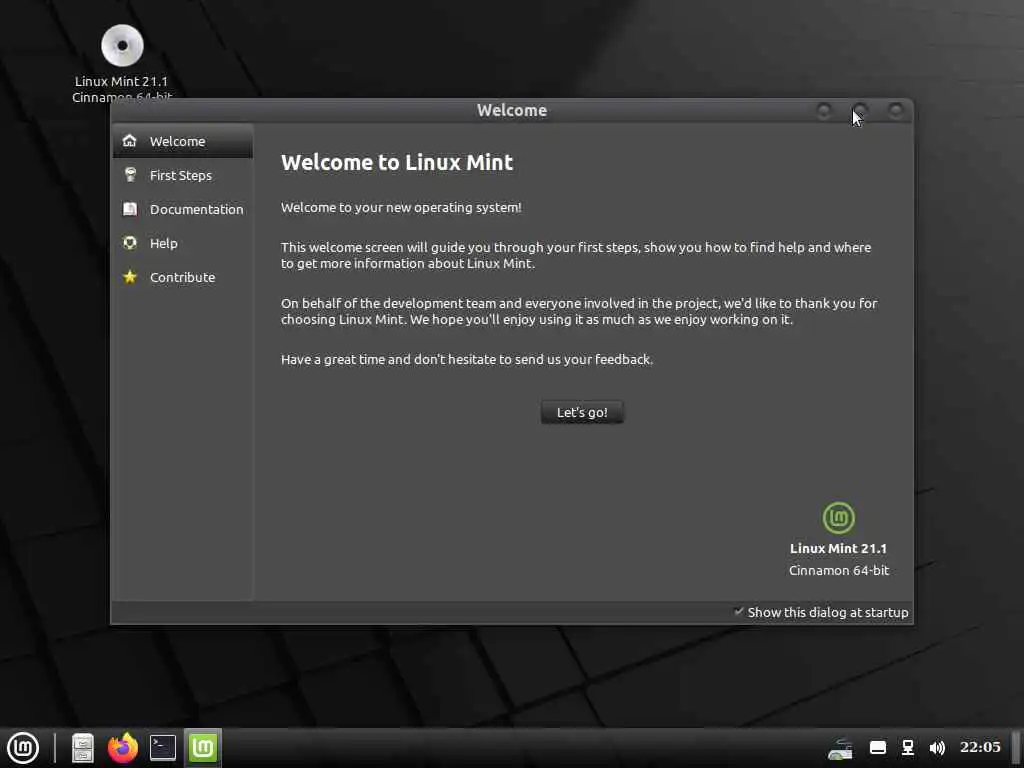Open the calendar from the 22:05 clock
This screenshot has height=768, width=1024.
coord(980,747)
